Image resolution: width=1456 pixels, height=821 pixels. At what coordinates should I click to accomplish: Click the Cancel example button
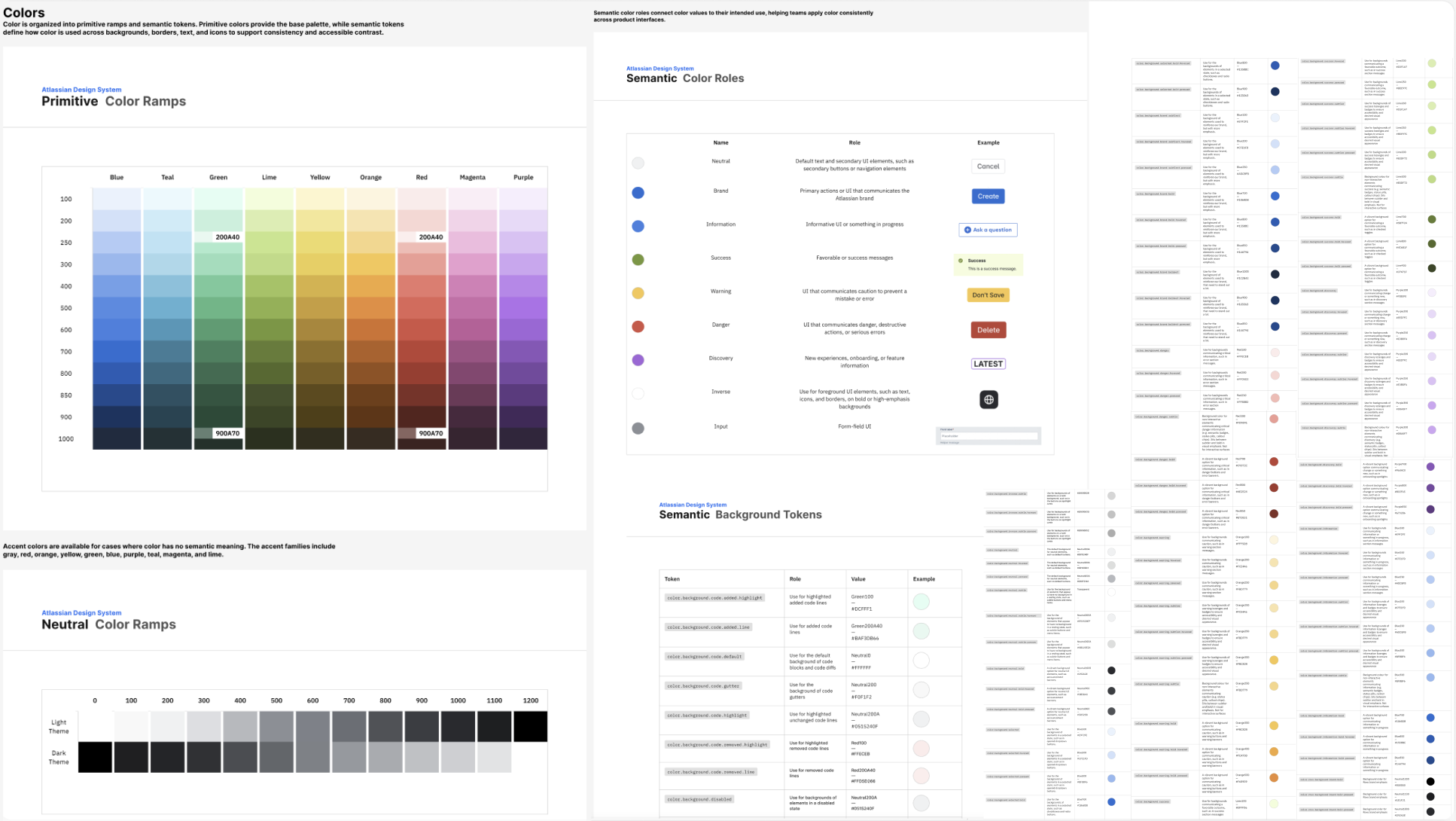988,166
